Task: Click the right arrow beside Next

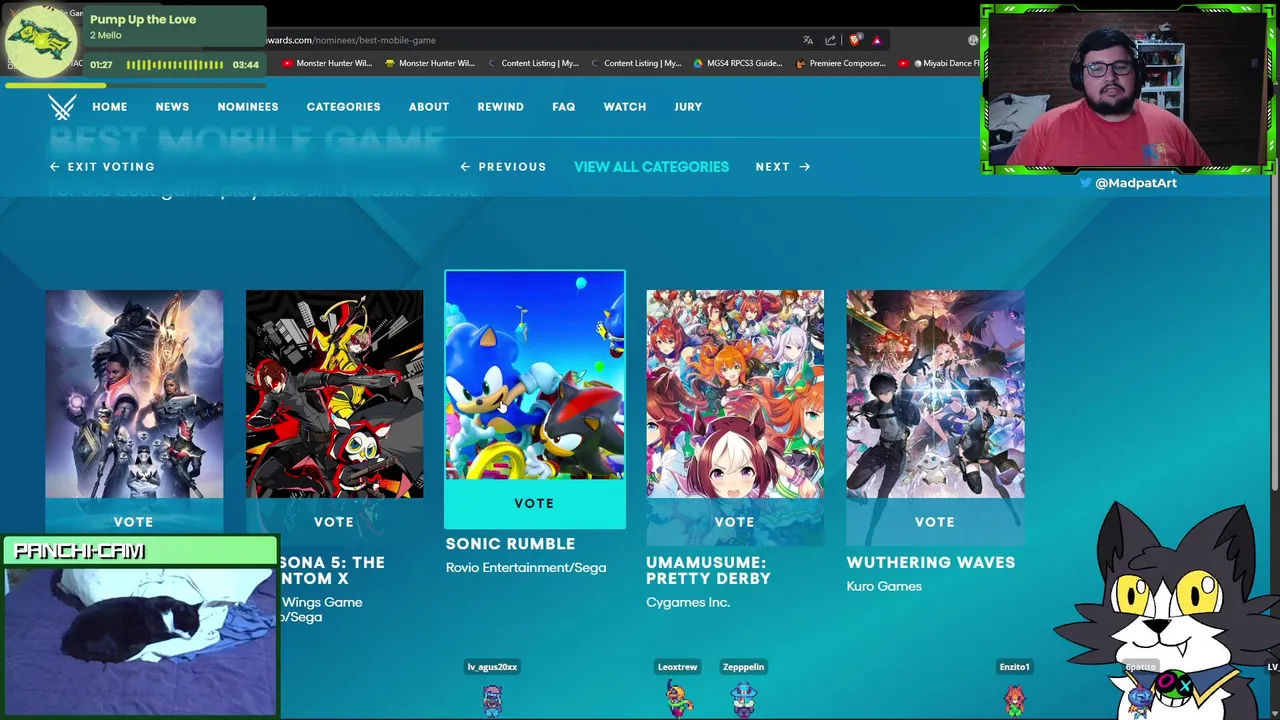Action: (x=805, y=167)
